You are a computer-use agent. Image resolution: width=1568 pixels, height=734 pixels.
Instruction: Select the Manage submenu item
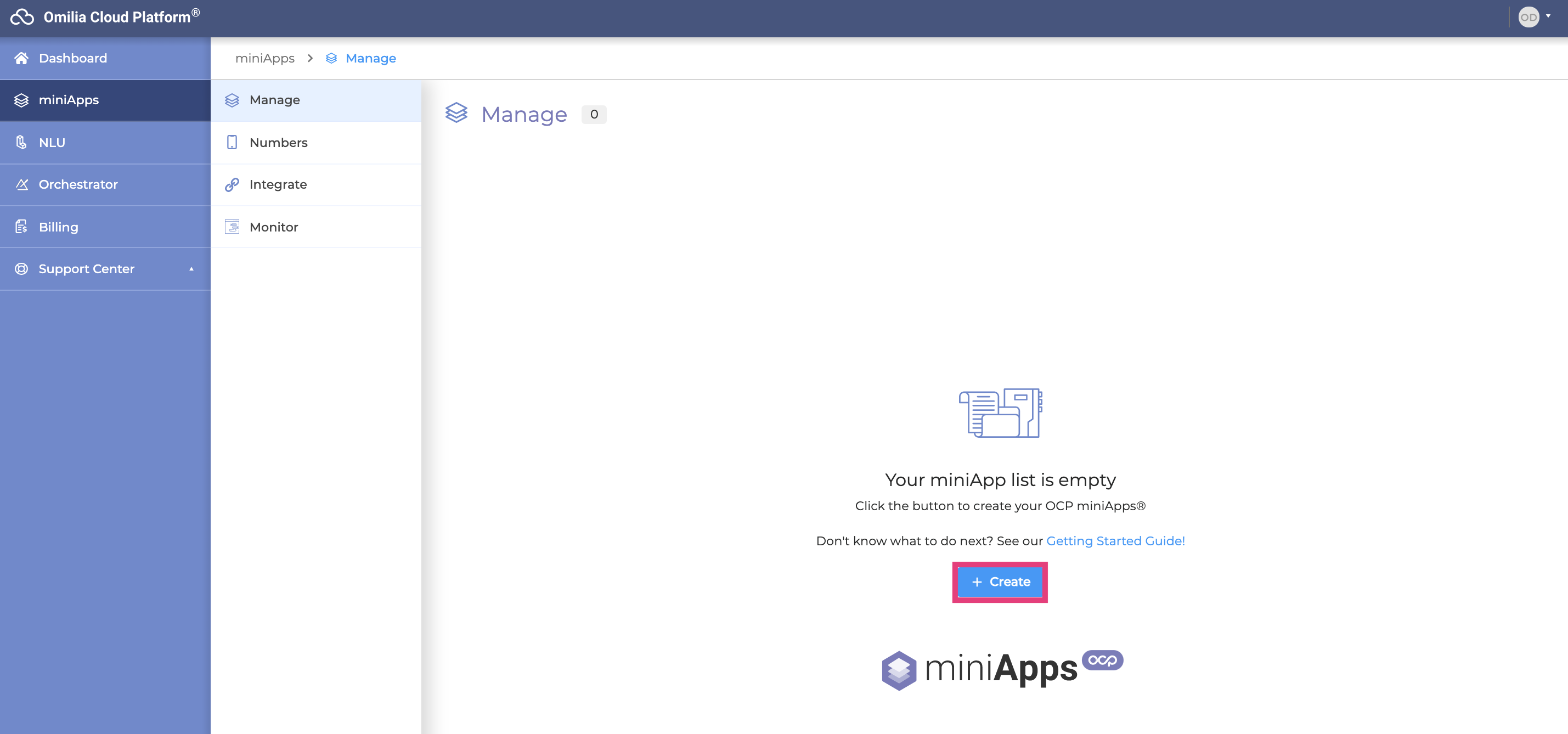[316, 100]
